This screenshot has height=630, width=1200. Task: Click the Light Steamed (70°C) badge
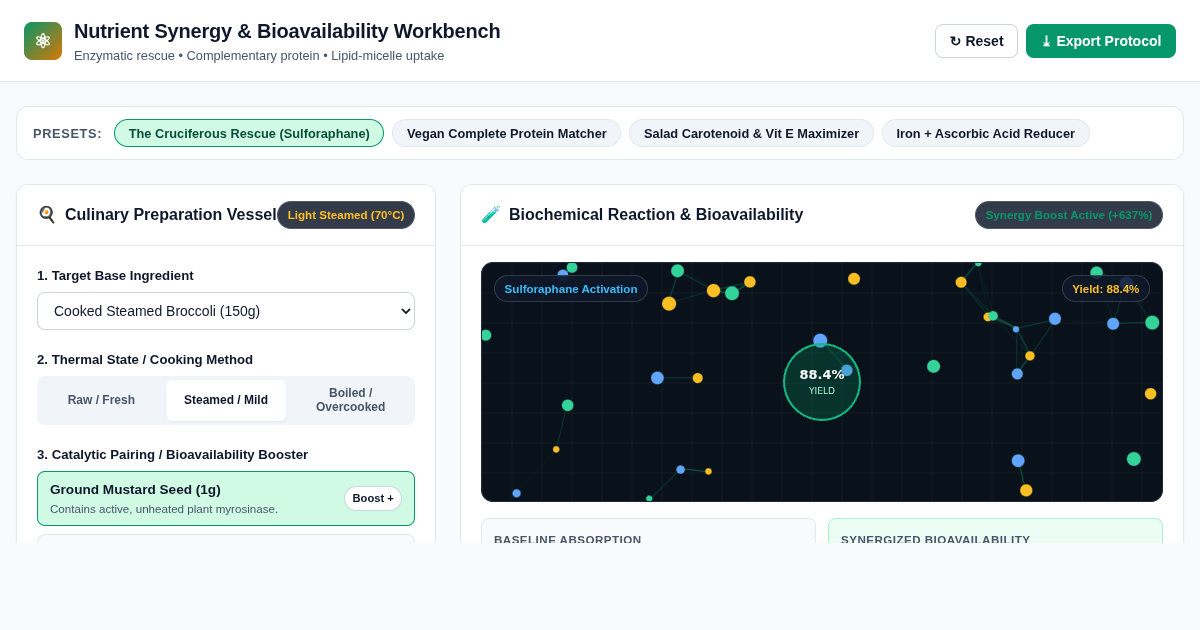pyautogui.click(x=346, y=215)
